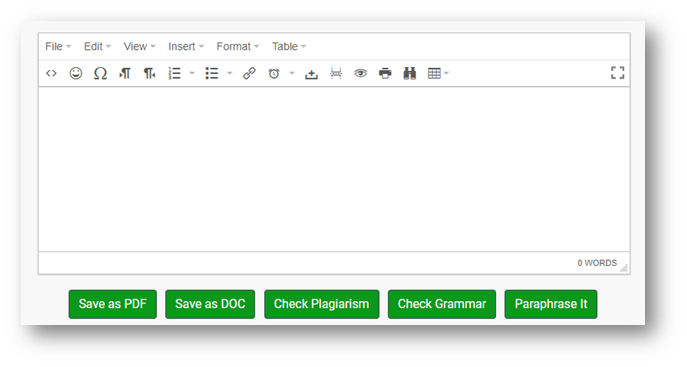The image size is (687, 367).
Task: Expand the table toolbar dropdown arrow
Action: (x=446, y=73)
